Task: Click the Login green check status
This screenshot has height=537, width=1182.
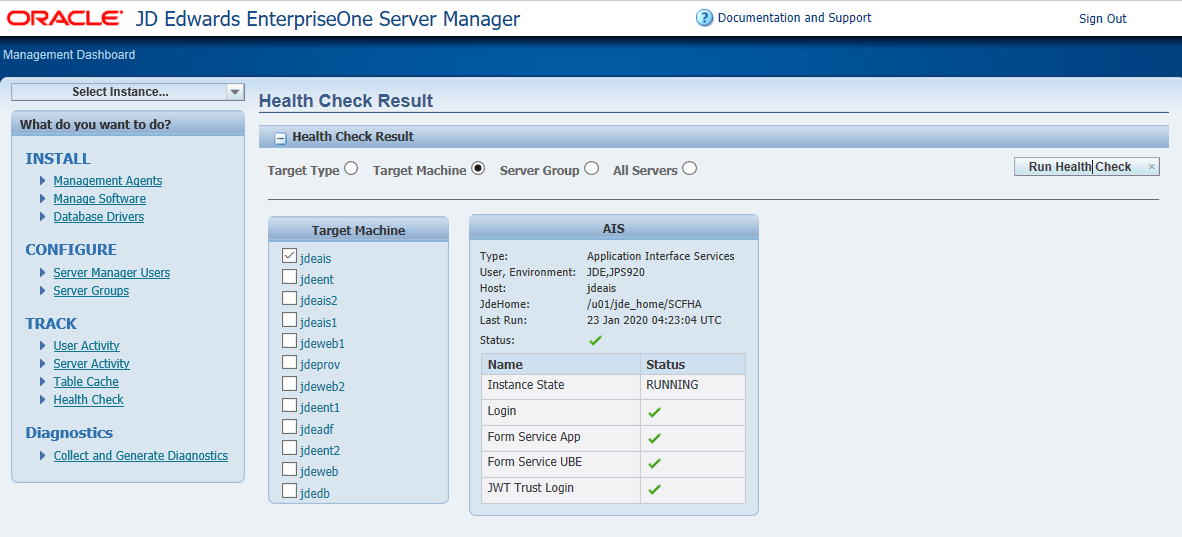Action: point(654,413)
